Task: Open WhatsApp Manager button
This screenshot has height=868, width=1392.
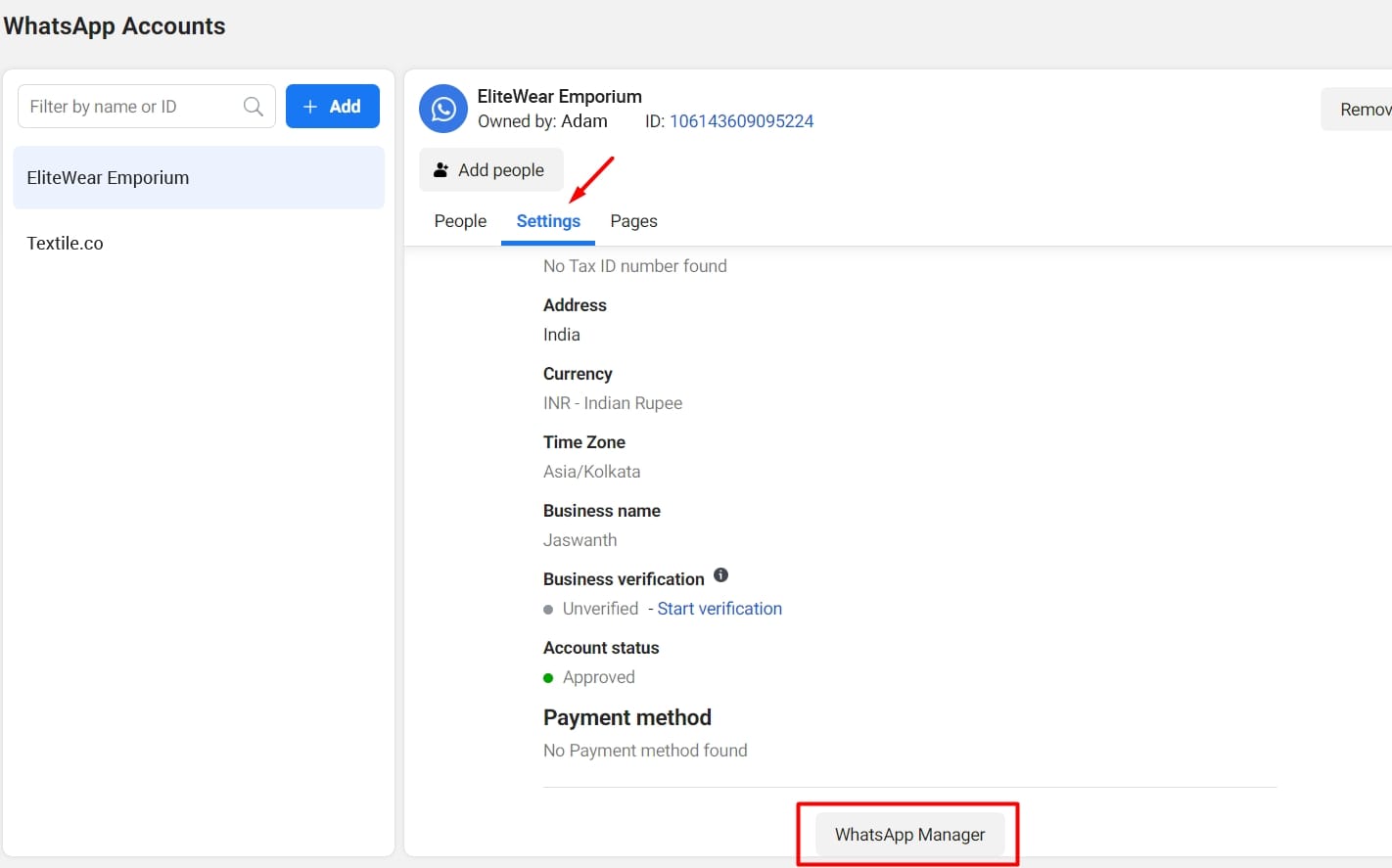Action: pos(910,835)
